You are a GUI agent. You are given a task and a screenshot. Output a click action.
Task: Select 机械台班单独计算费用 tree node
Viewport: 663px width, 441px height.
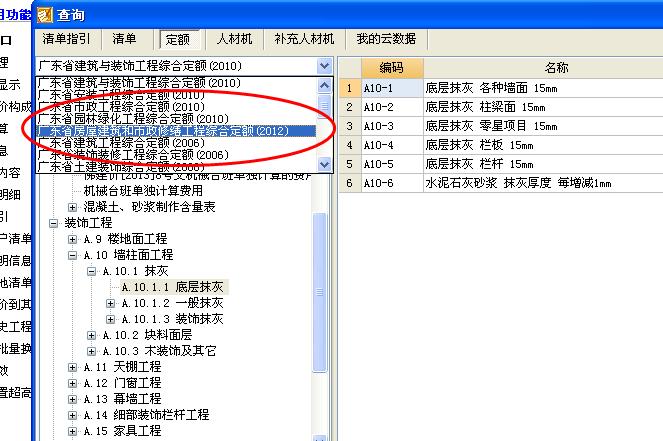pyautogui.click(x=143, y=191)
